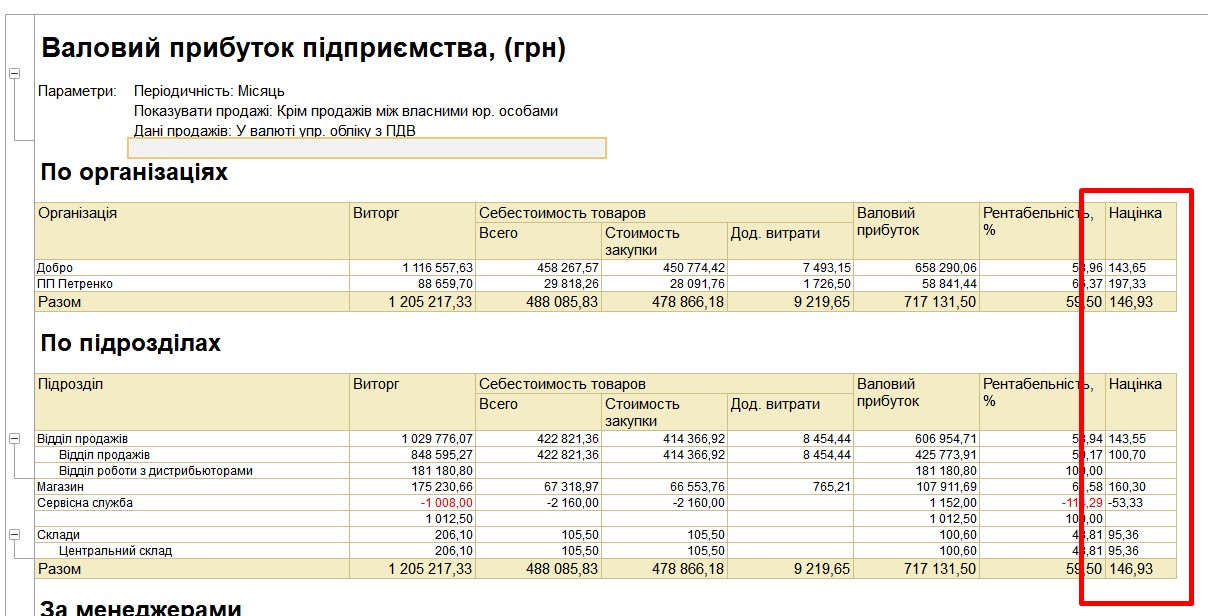Collapse the Відділ продажів group rows
1208x616 pixels.
click(x=14, y=438)
